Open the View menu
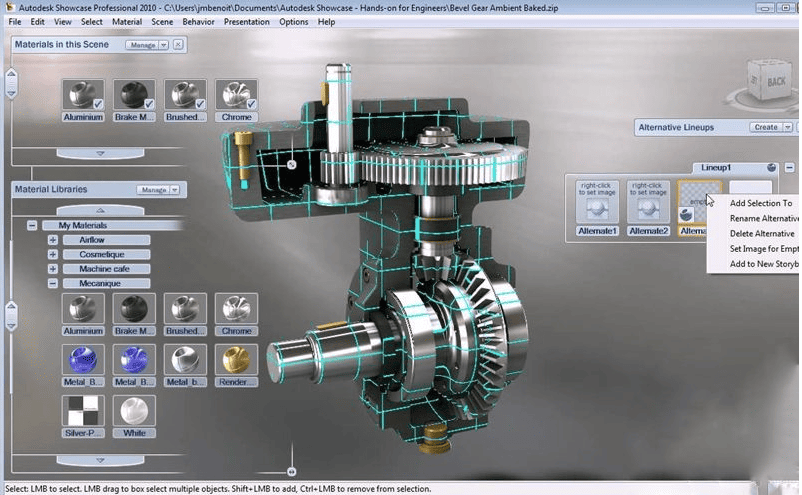Viewport: 802px width, 495px height. click(x=62, y=22)
